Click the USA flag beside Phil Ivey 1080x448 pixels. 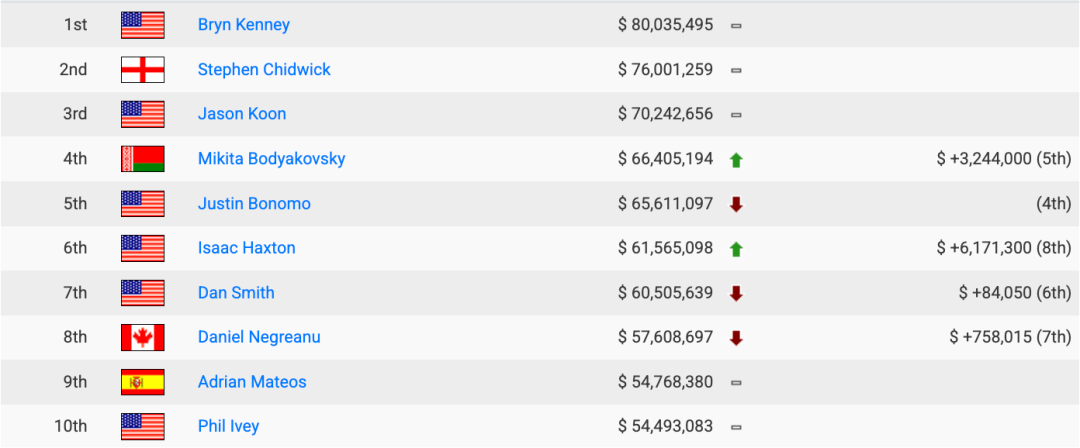[x=142, y=427]
